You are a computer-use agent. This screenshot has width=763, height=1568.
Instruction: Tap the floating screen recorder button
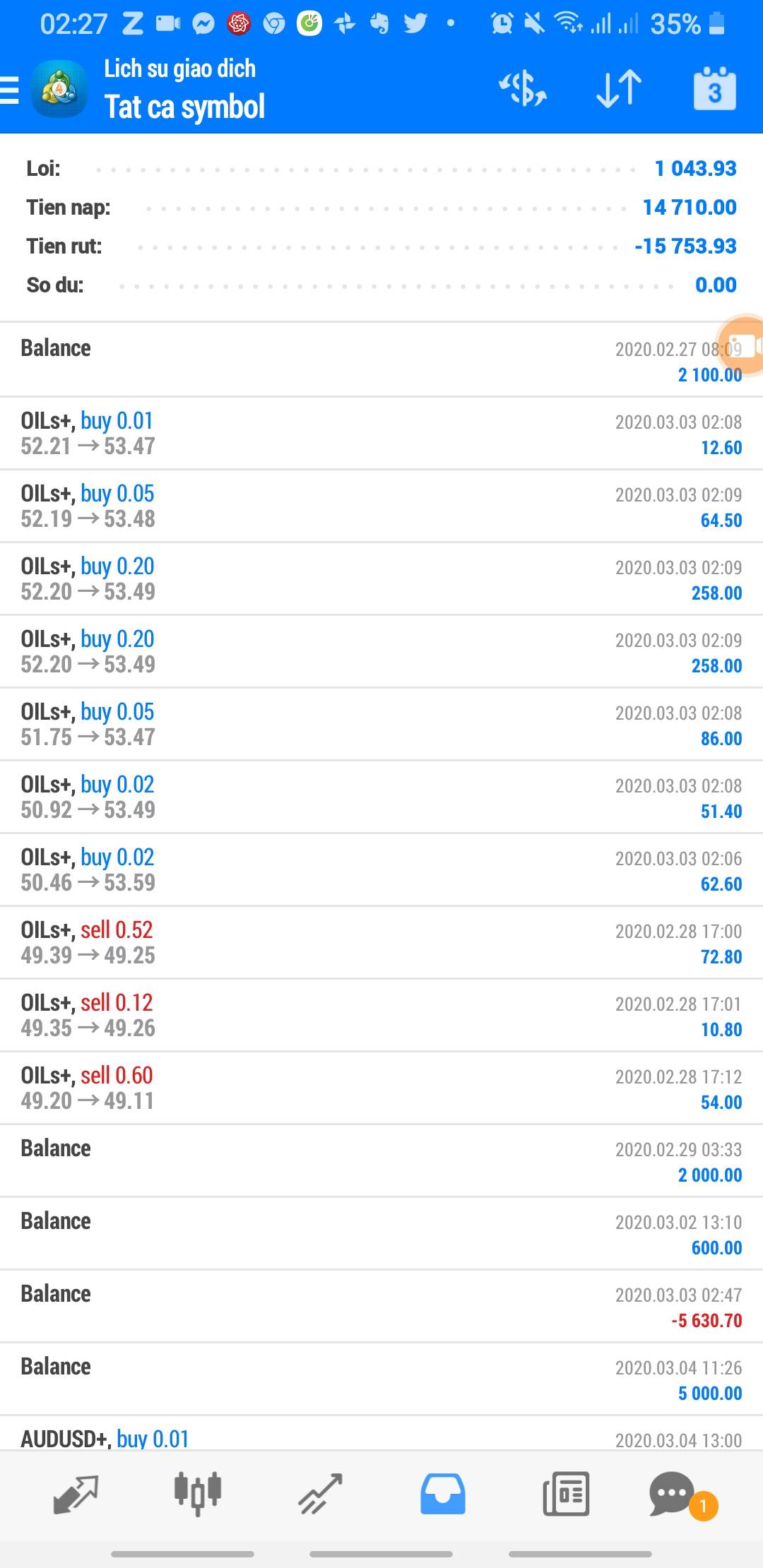pos(743,347)
